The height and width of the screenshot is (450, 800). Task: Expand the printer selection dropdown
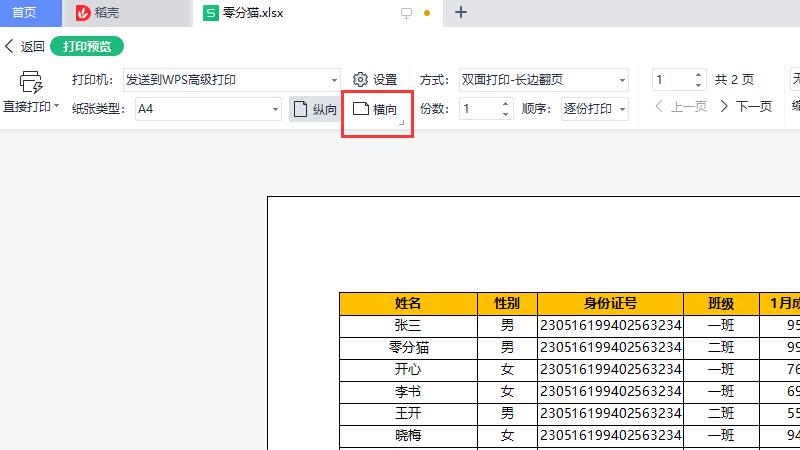pos(334,80)
